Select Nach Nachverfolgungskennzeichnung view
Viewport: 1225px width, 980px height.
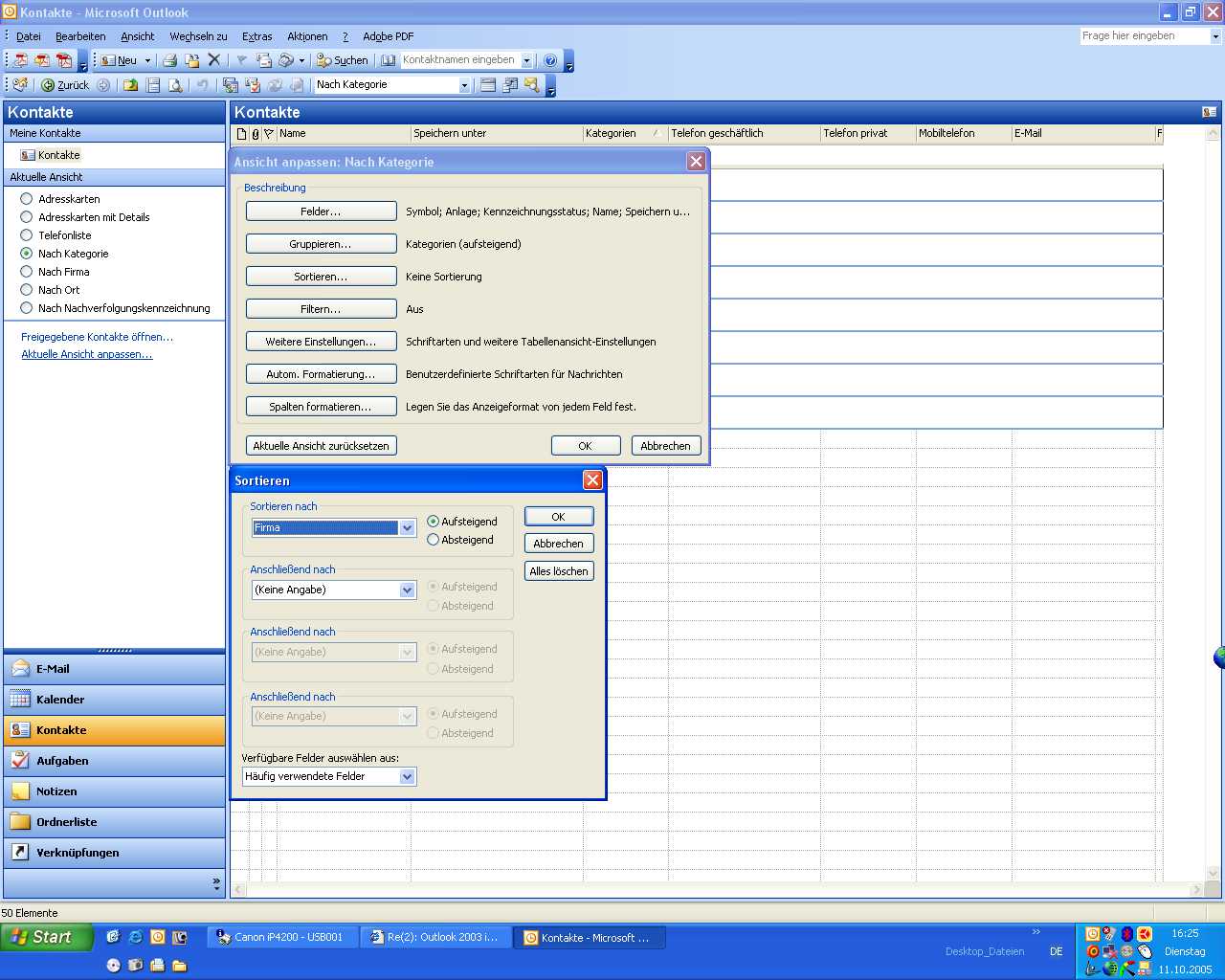point(27,308)
